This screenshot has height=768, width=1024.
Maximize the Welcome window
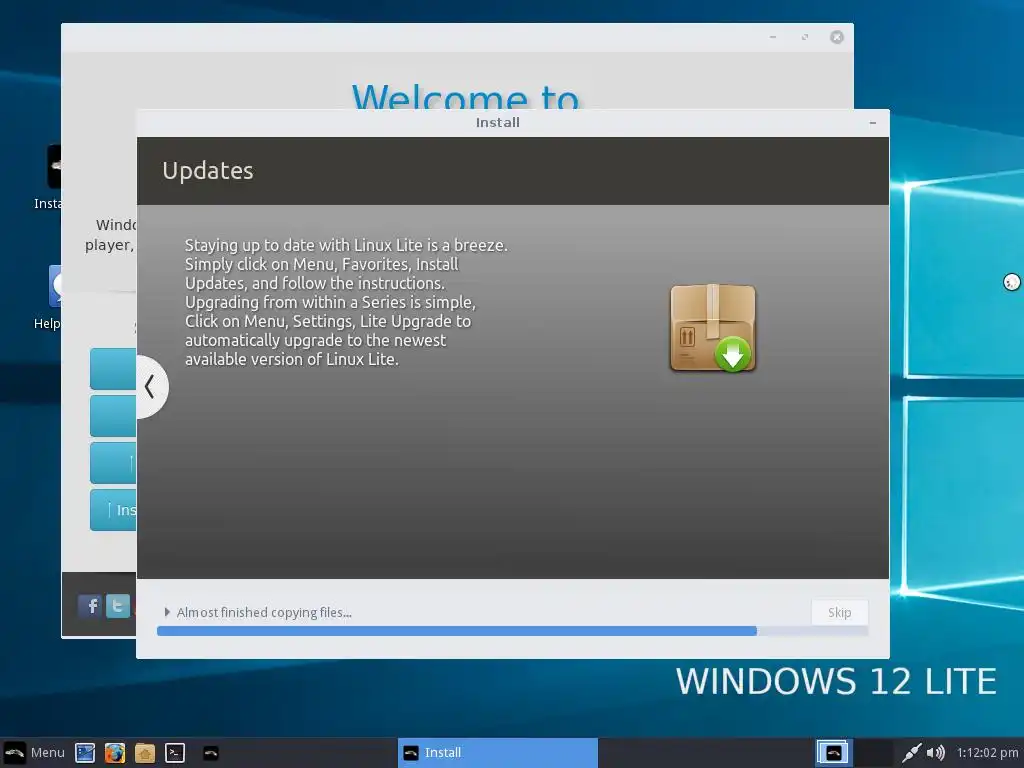[x=805, y=37]
